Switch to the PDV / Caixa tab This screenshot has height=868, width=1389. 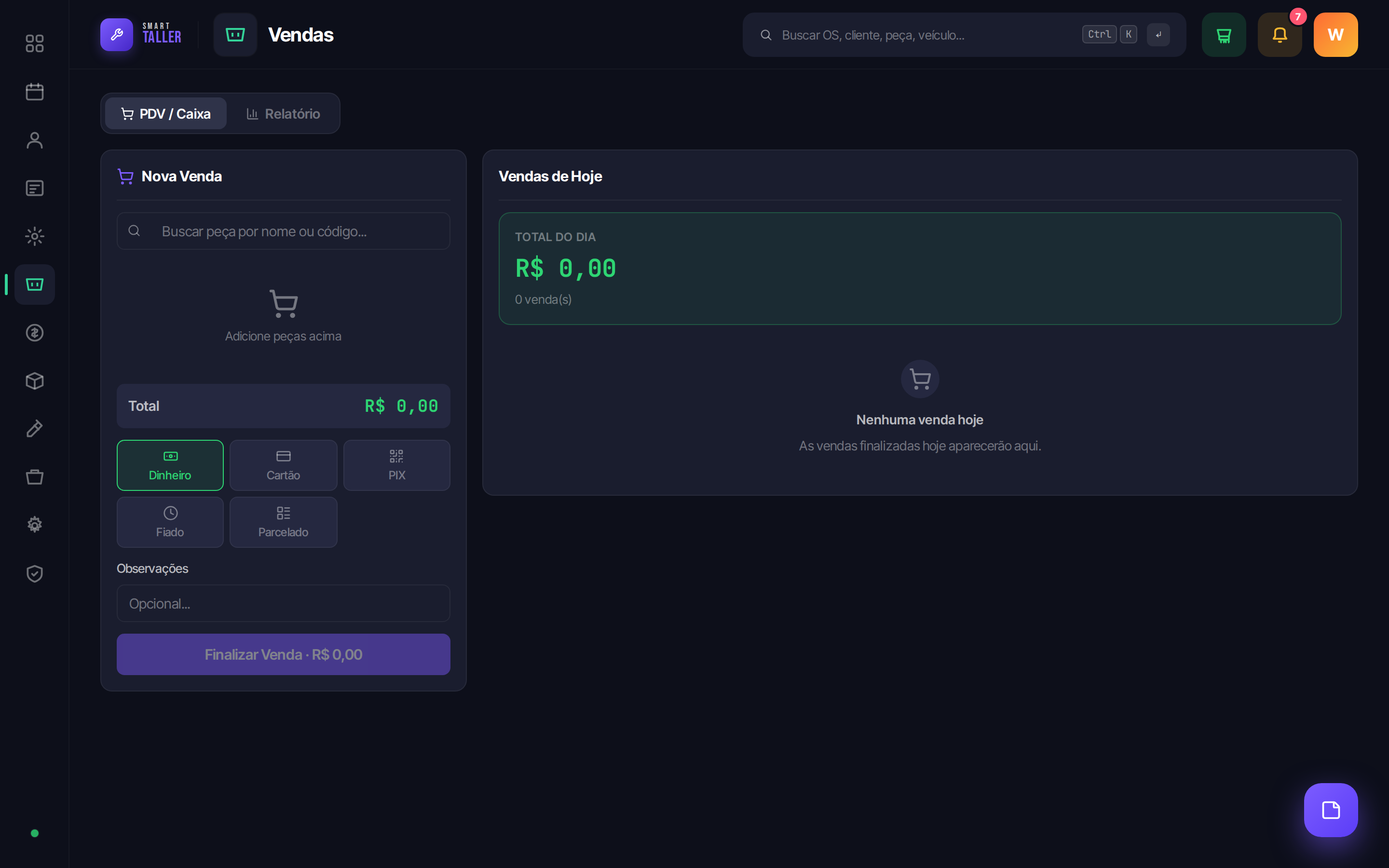point(166,114)
